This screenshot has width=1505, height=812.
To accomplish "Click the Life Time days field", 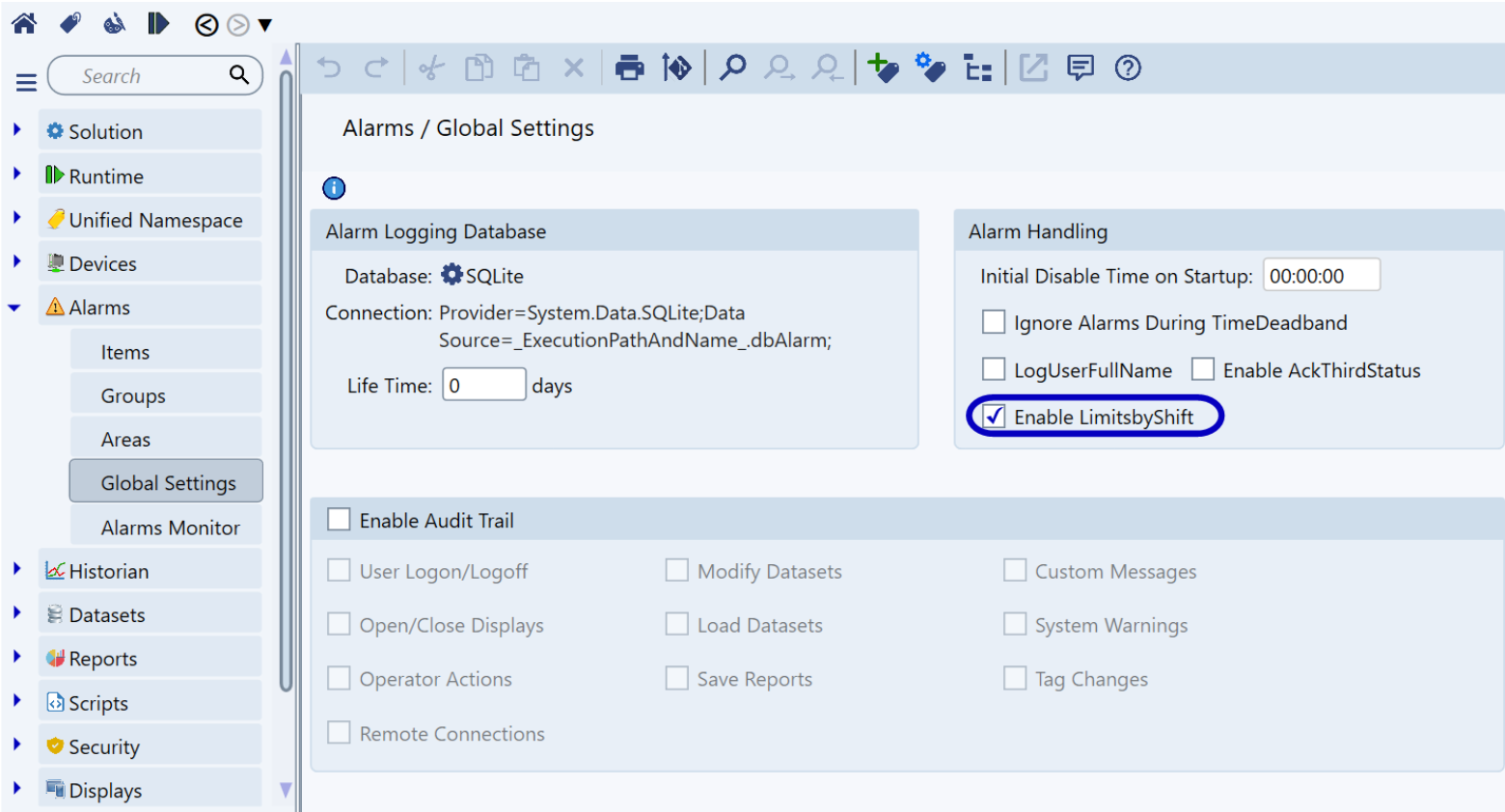I will click(483, 385).
